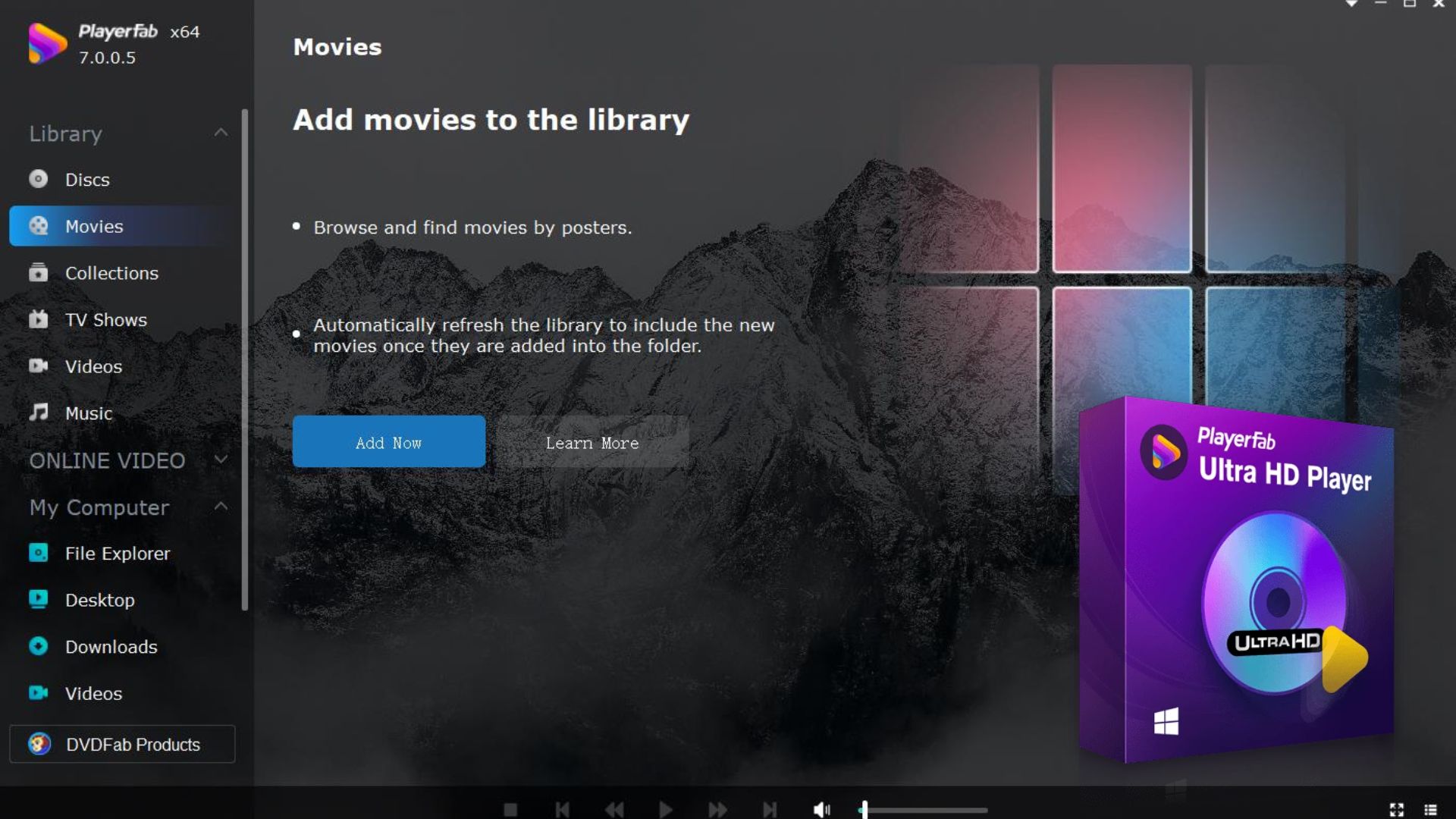Rewind using the fast backward button
Viewport: 1456px width, 819px height.
(614, 810)
